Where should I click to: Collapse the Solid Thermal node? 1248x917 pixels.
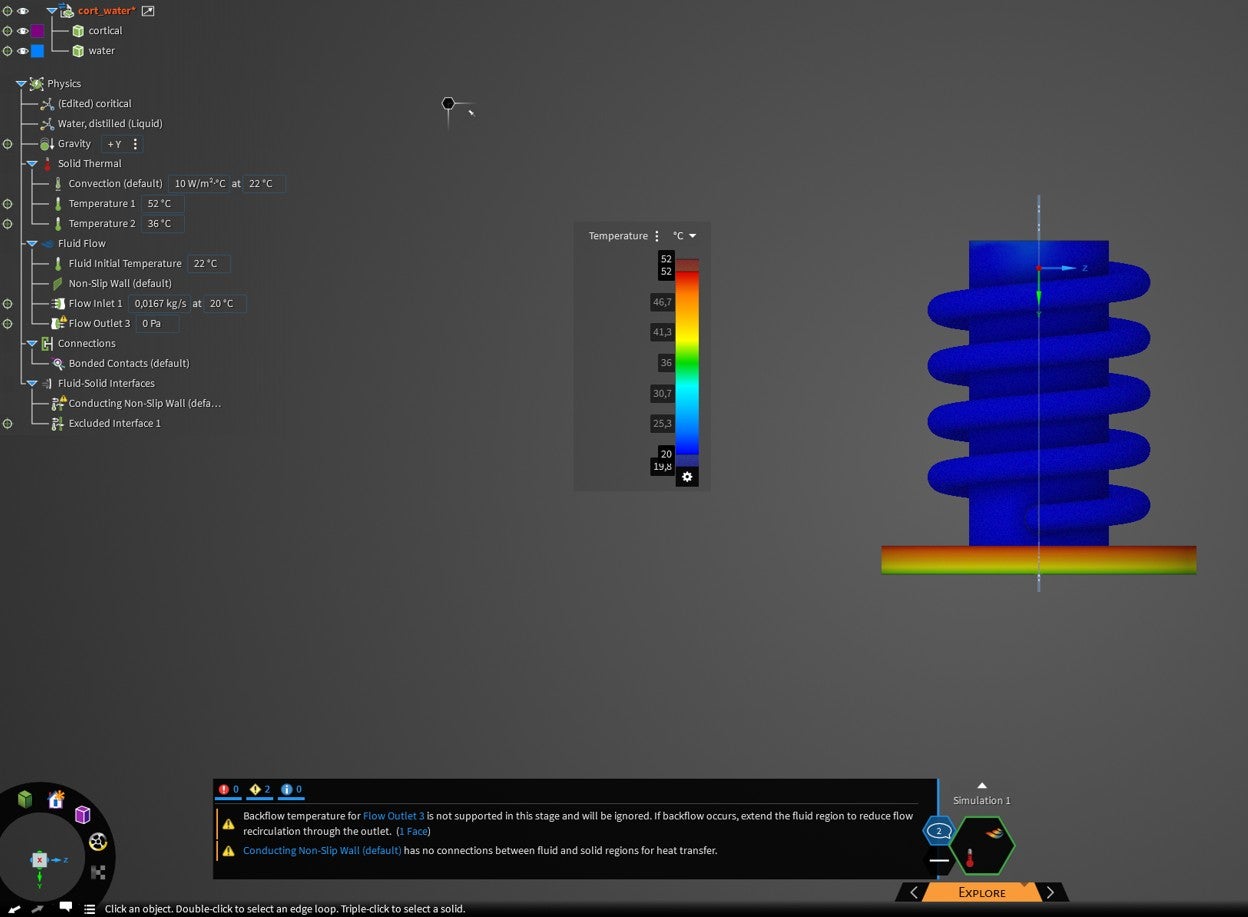[x=32, y=164]
